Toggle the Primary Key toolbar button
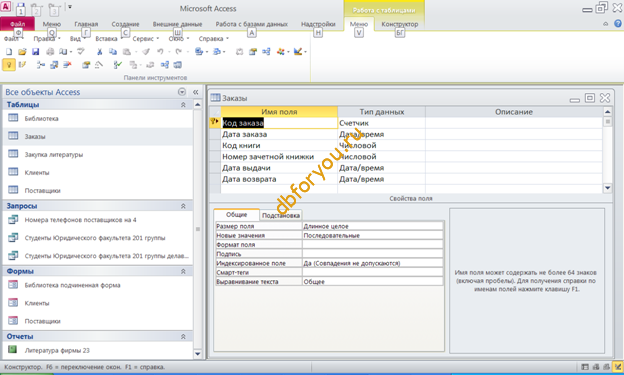624x375 pixels. click(9, 65)
